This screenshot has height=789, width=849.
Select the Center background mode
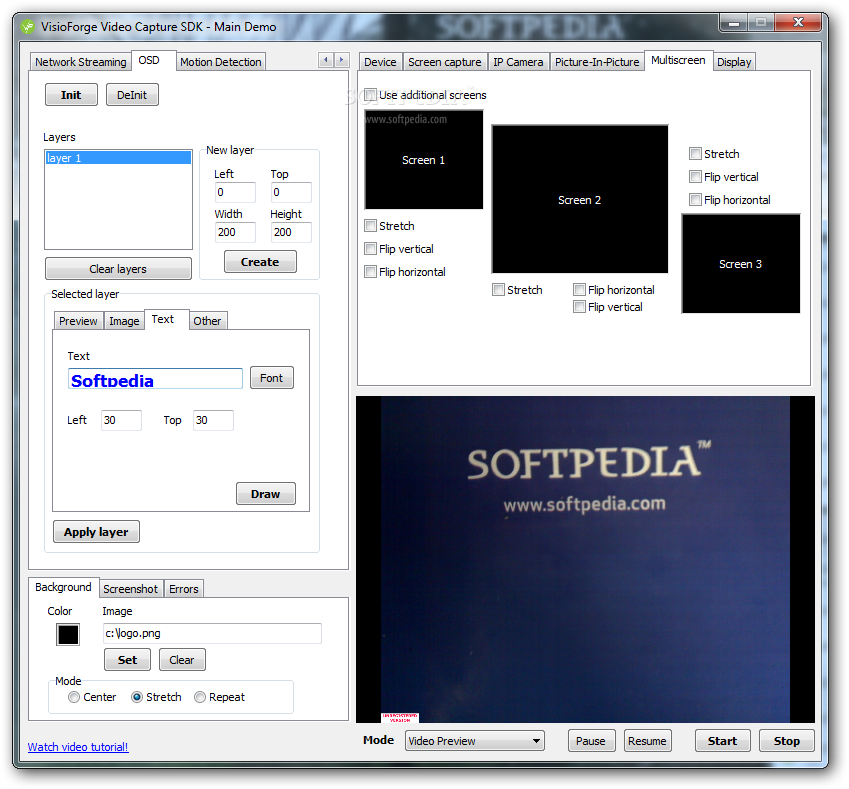74,697
